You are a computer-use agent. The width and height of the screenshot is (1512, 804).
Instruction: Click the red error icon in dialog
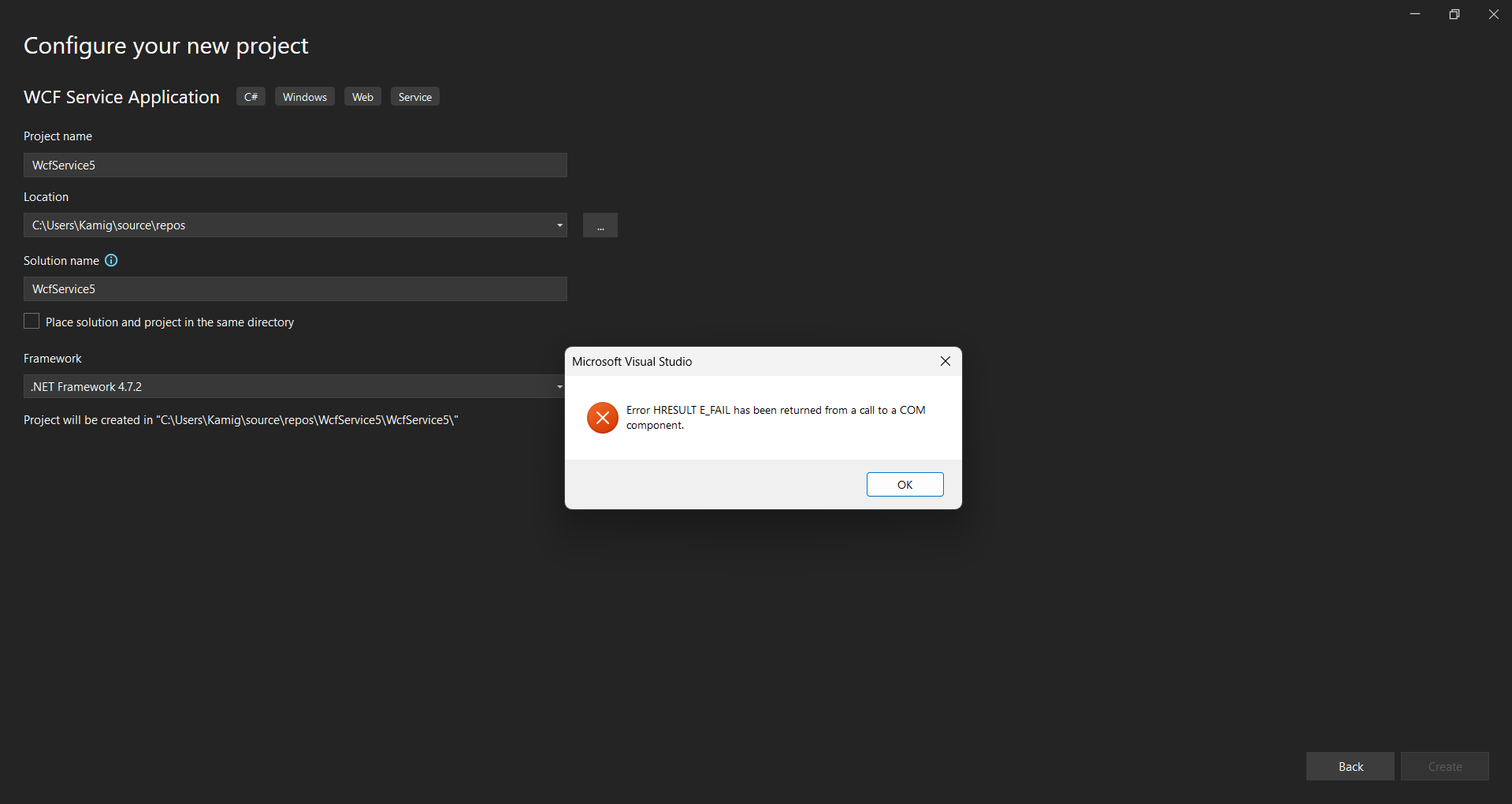click(603, 418)
